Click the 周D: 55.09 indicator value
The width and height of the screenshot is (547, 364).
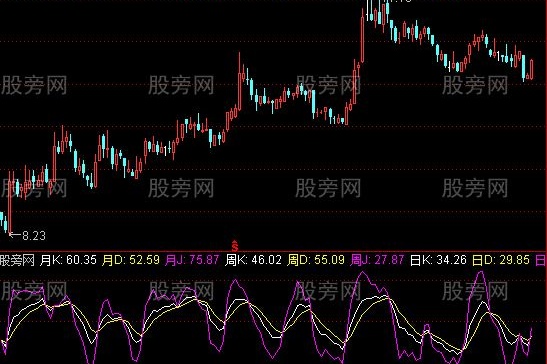(x=316, y=260)
